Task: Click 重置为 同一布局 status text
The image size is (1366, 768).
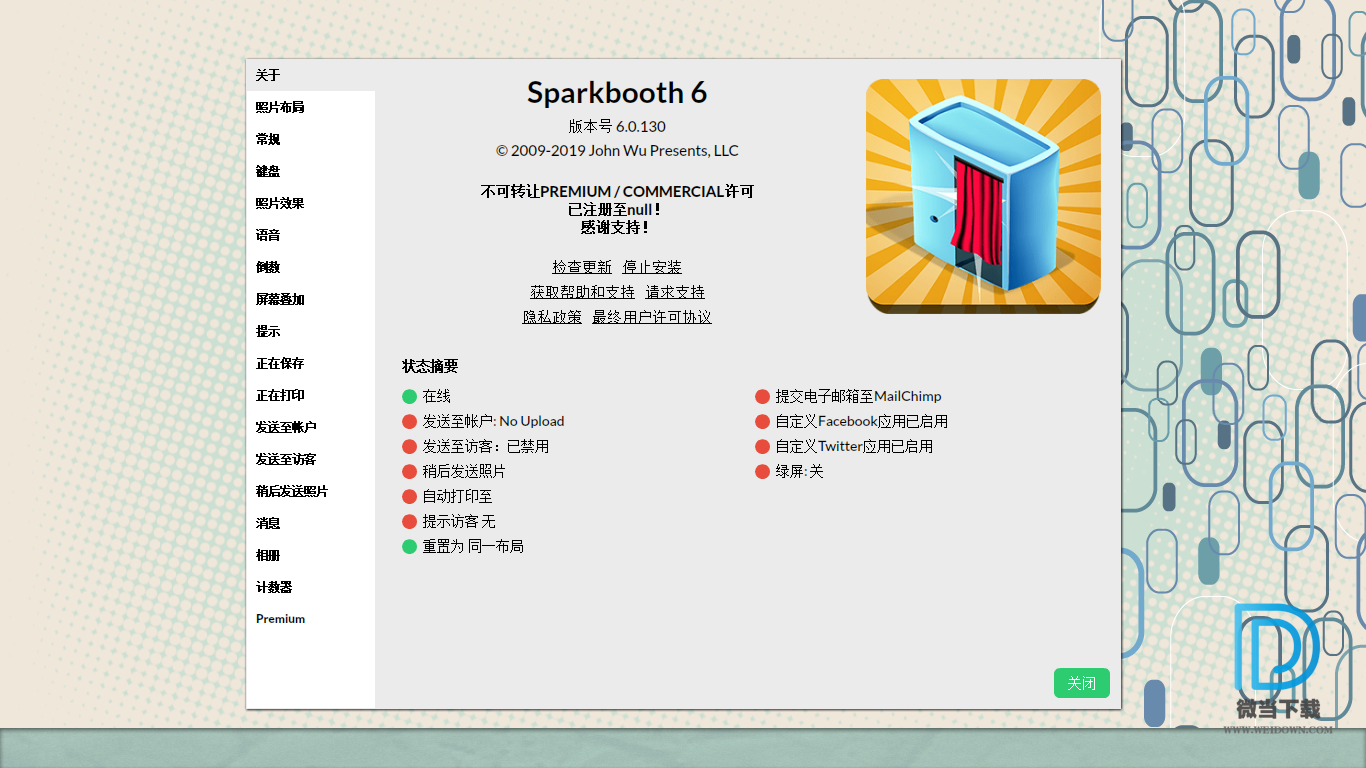Action: click(473, 547)
